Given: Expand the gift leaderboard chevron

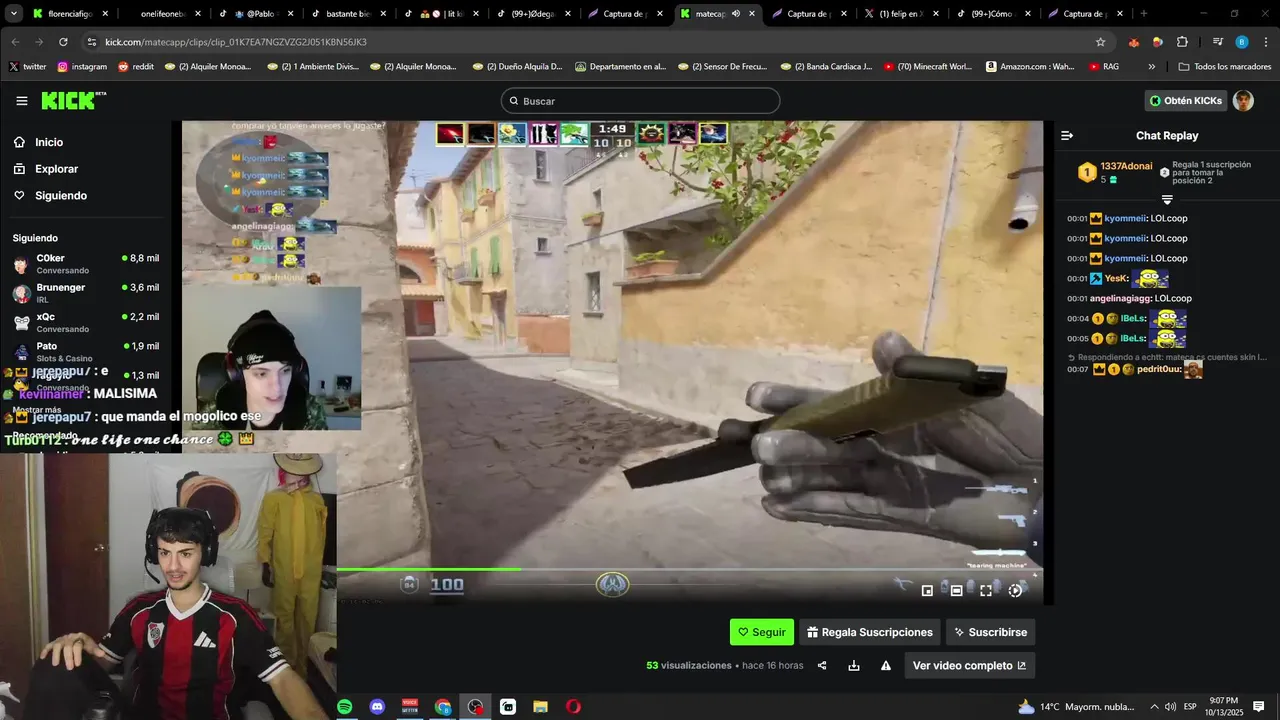Looking at the screenshot, I should tap(1167, 199).
